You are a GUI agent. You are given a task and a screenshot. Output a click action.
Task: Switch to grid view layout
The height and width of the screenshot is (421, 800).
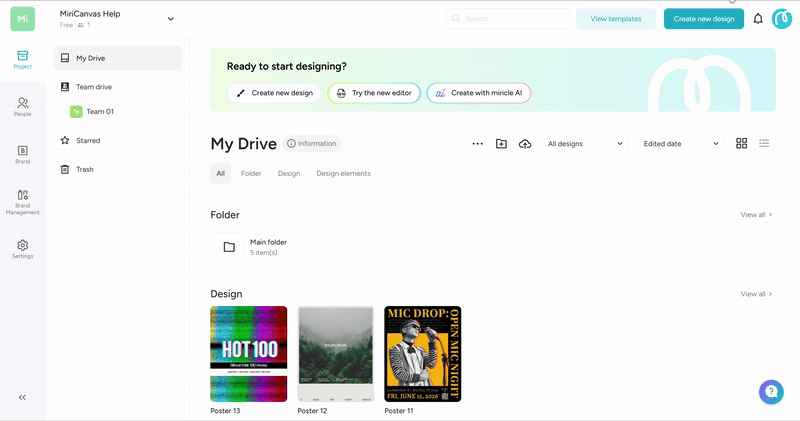(x=741, y=144)
